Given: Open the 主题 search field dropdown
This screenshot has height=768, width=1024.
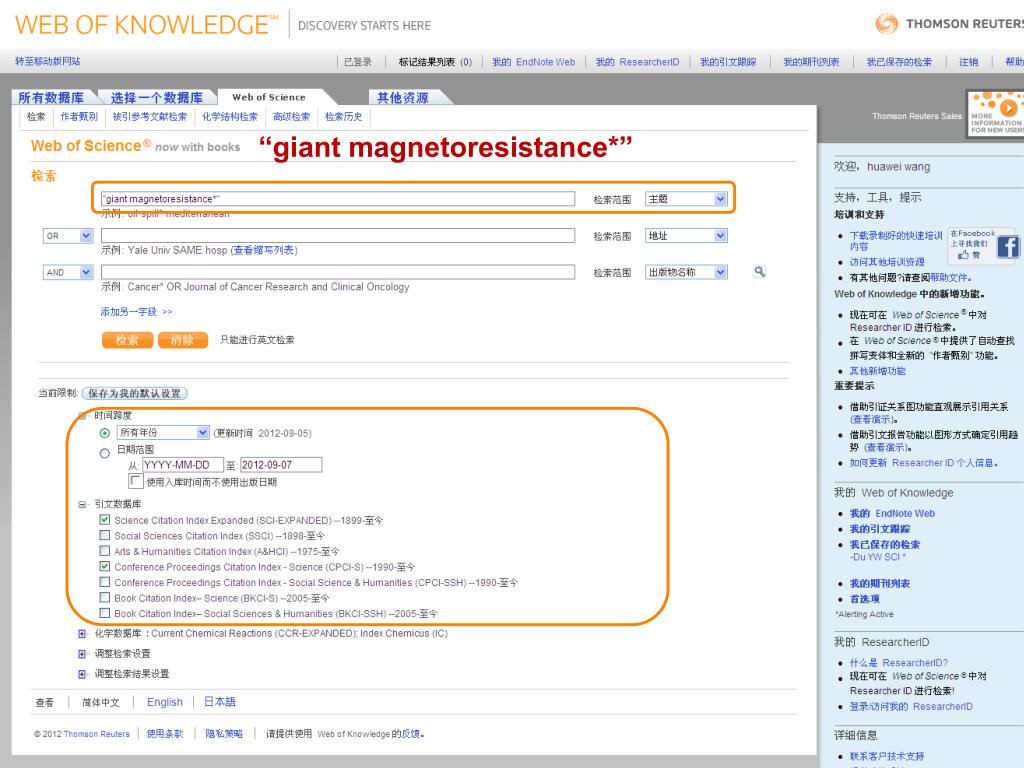Looking at the screenshot, I should pyautogui.click(x=686, y=199).
